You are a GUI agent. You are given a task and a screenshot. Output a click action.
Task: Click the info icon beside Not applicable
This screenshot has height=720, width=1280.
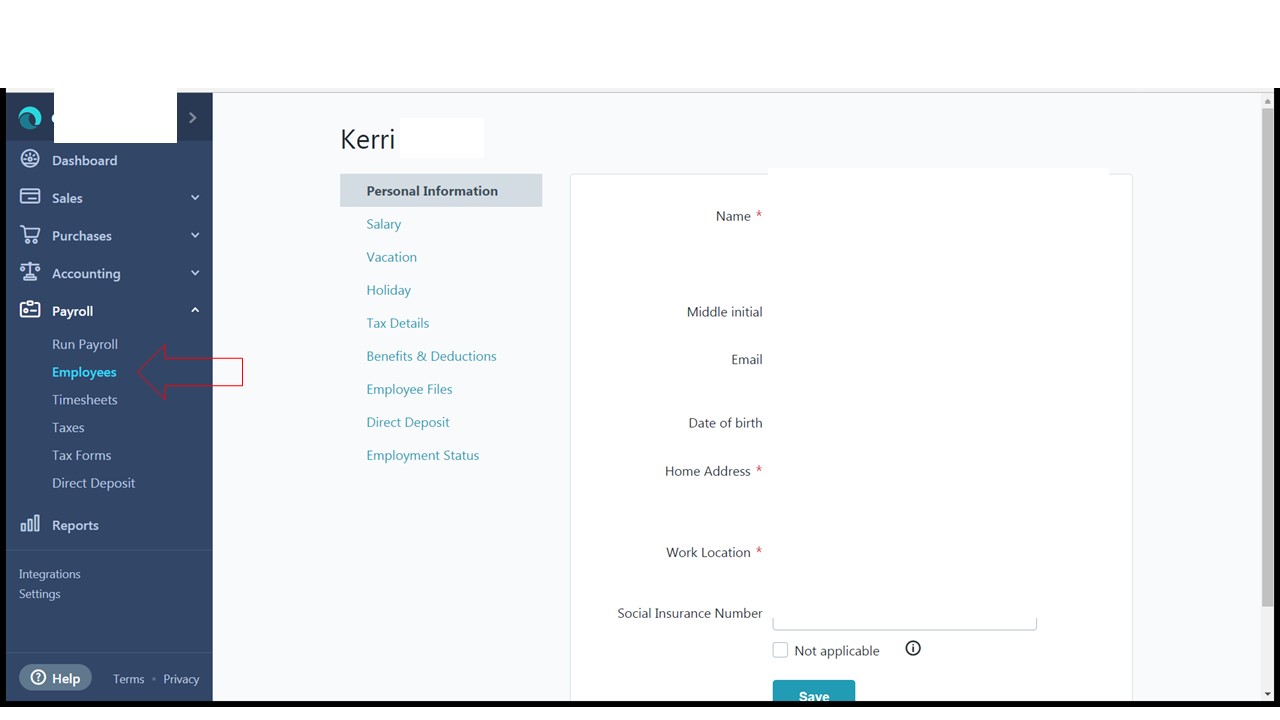(x=913, y=648)
